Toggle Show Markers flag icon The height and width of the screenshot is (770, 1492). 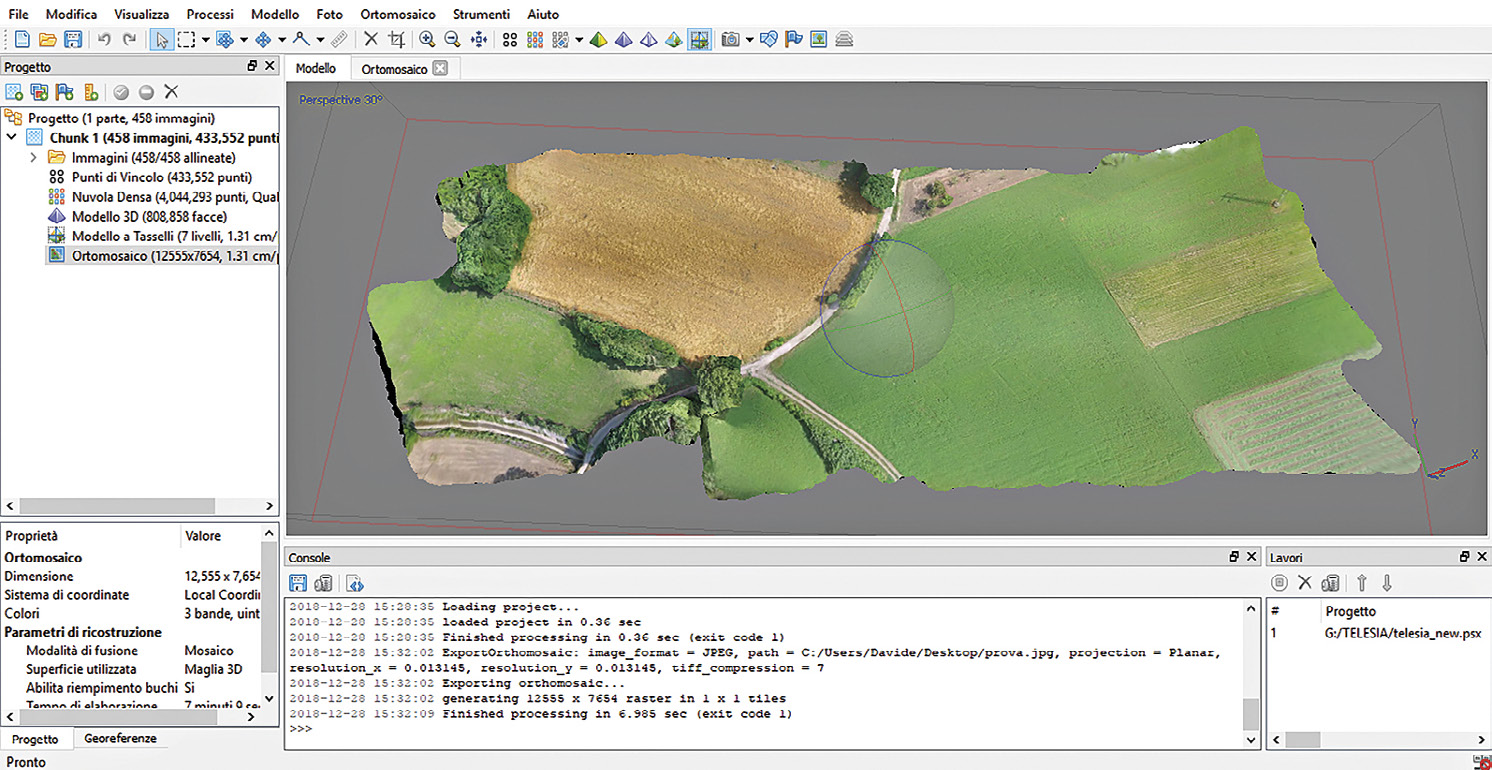pyautogui.click(x=794, y=40)
